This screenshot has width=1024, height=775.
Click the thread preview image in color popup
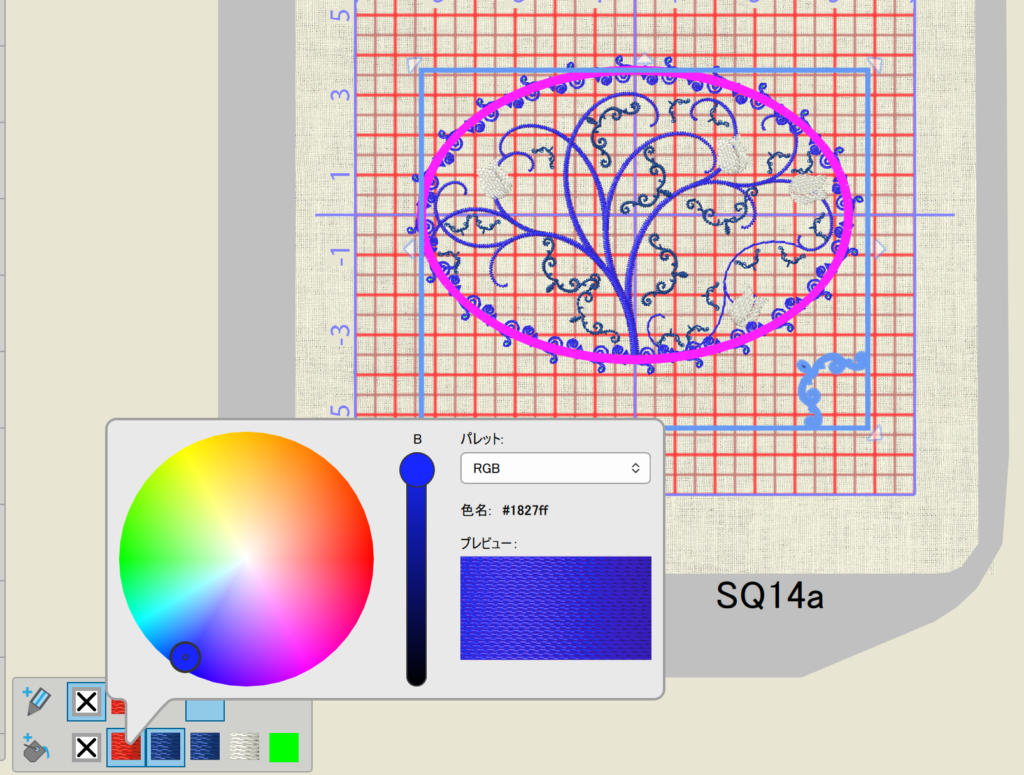(x=555, y=608)
